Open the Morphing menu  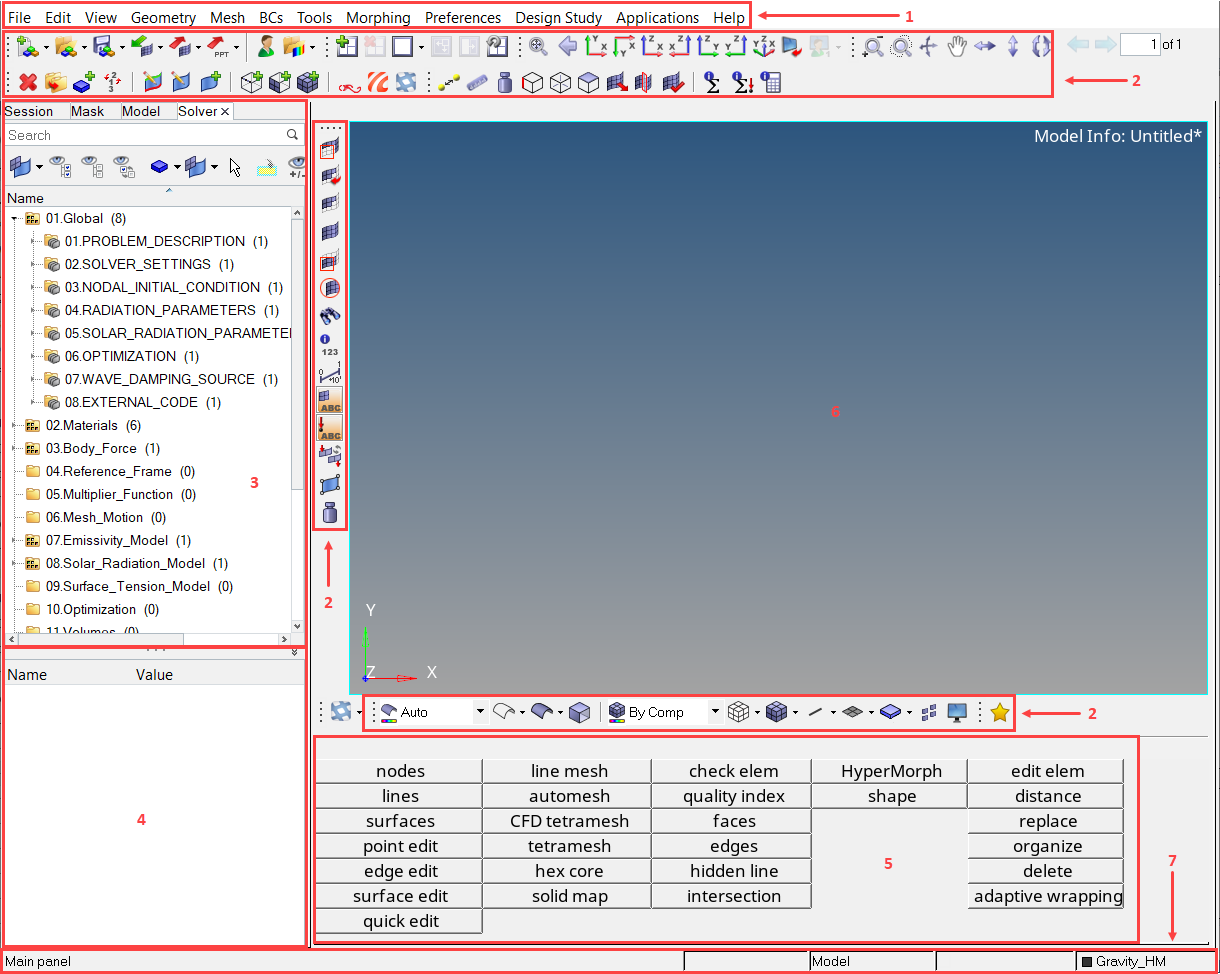378,17
